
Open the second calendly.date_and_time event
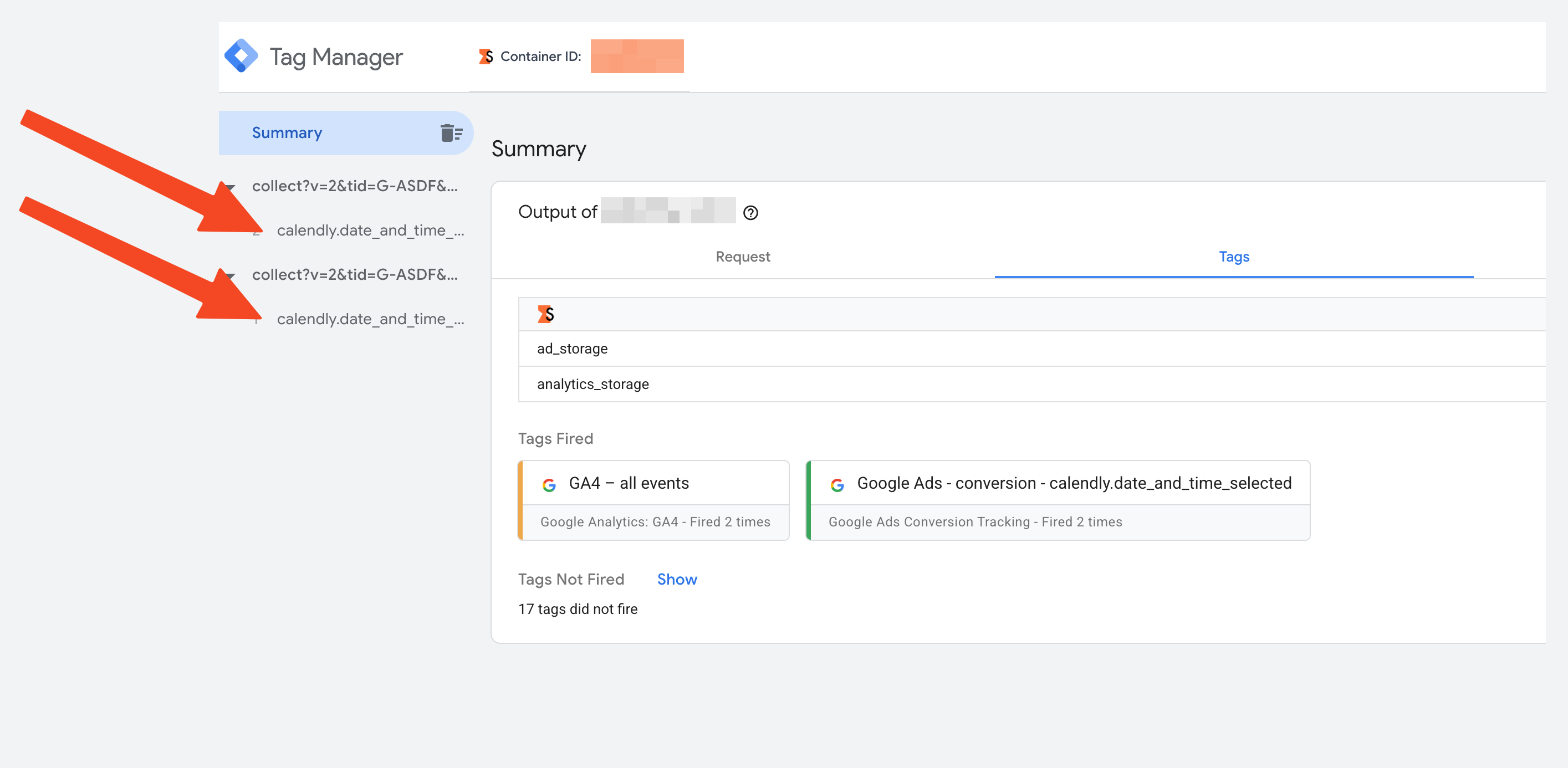coord(370,320)
